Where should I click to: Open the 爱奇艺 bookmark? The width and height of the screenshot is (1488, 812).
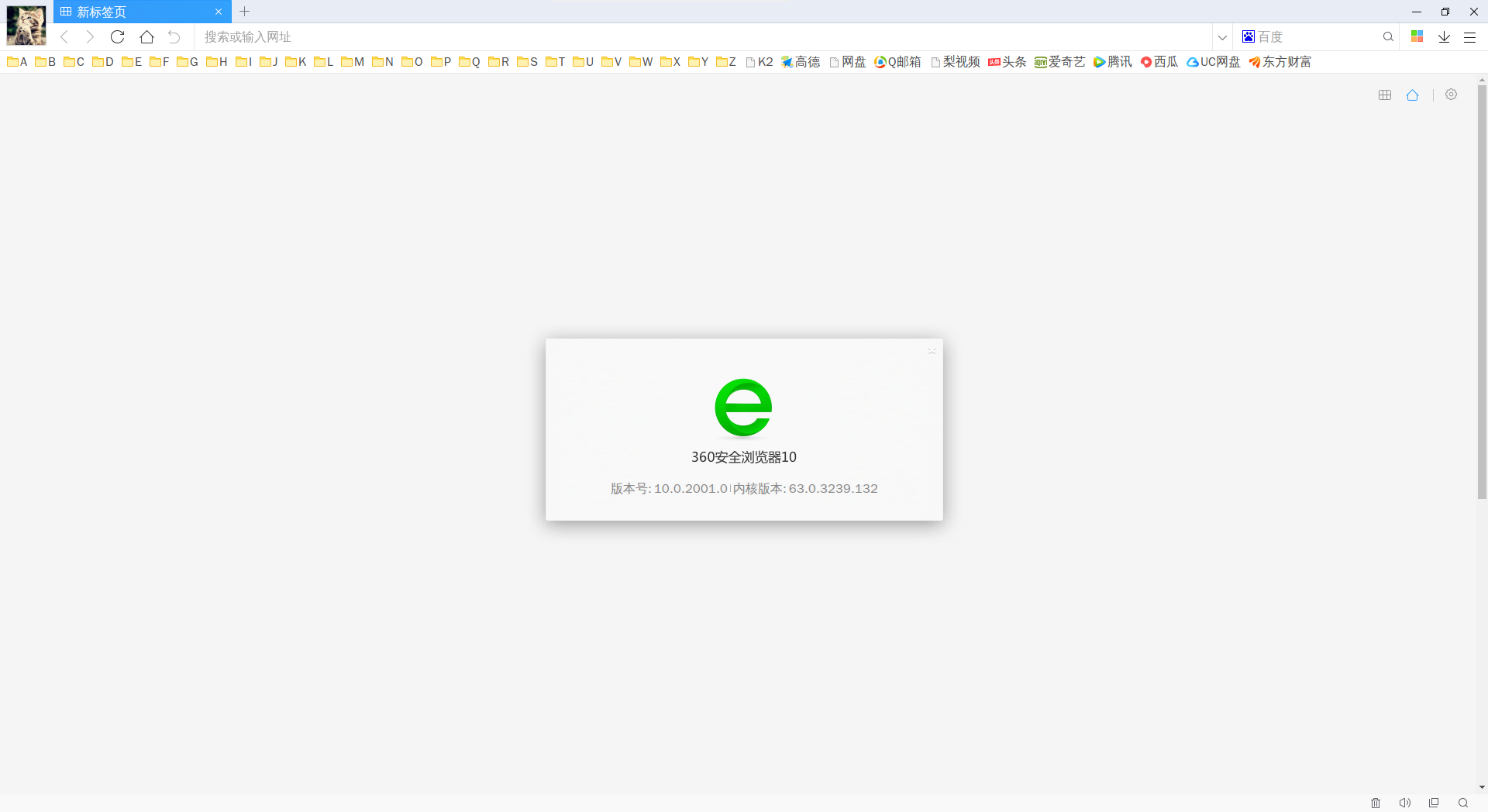pyautogui.click(x=1059, y=61)
